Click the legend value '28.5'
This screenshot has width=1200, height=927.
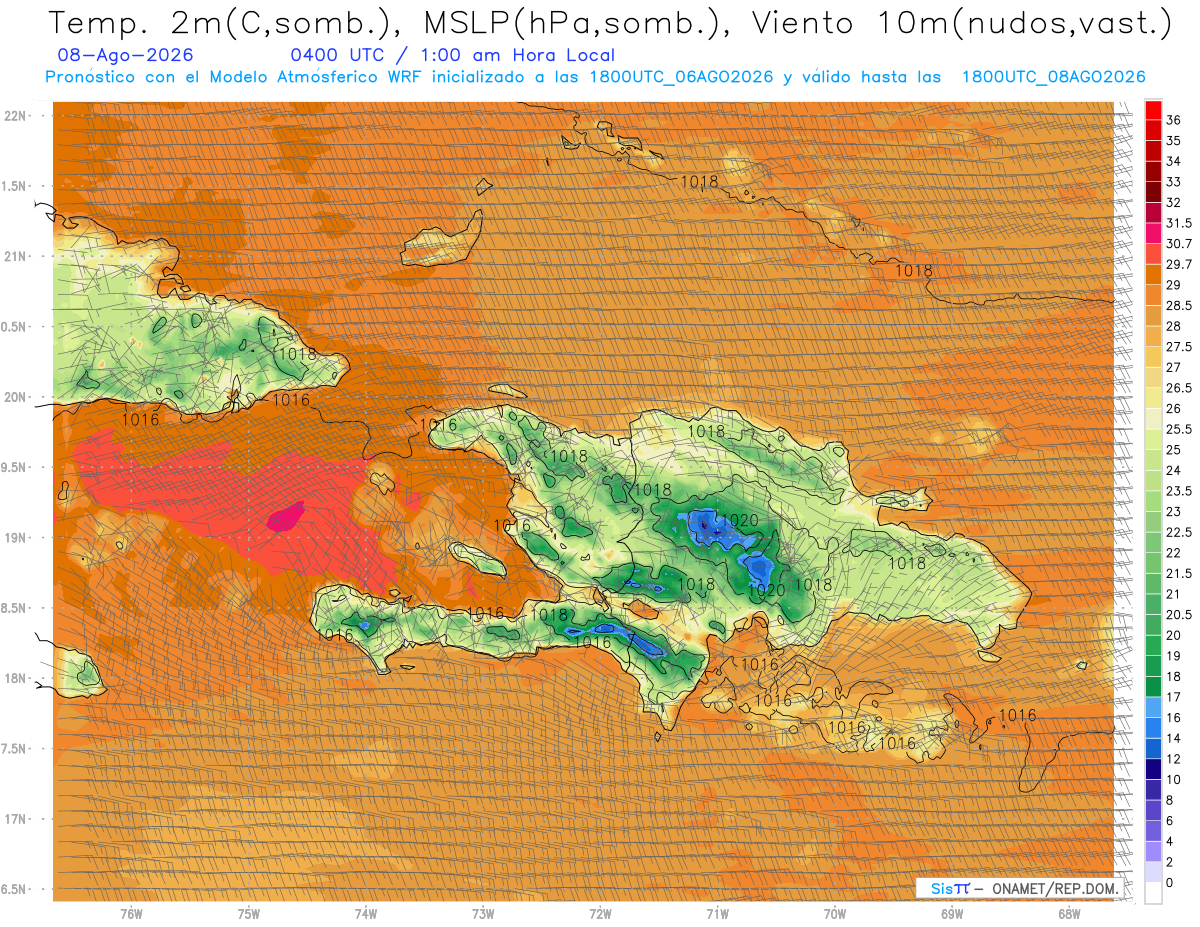coord(1179,305)
